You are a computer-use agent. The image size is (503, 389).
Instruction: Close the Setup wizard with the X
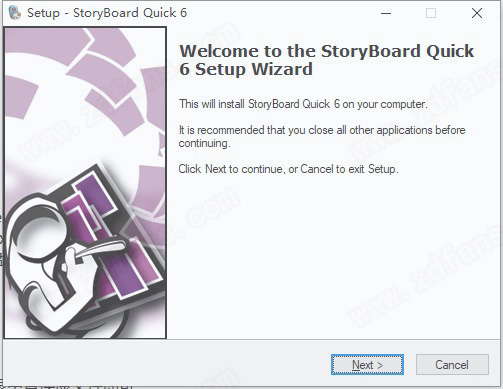click(477, 13)
